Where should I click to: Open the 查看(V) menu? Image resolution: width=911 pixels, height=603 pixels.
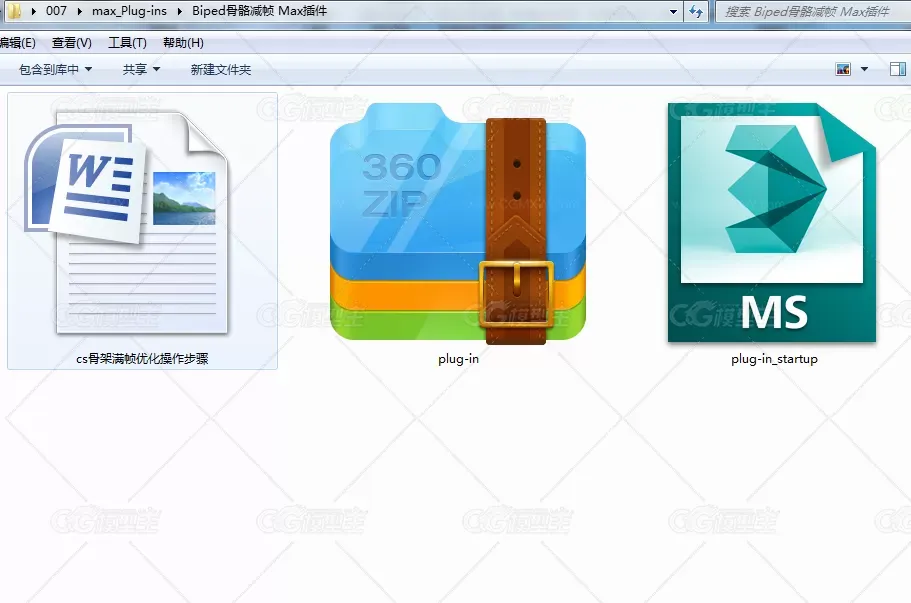tap(71, 42)
